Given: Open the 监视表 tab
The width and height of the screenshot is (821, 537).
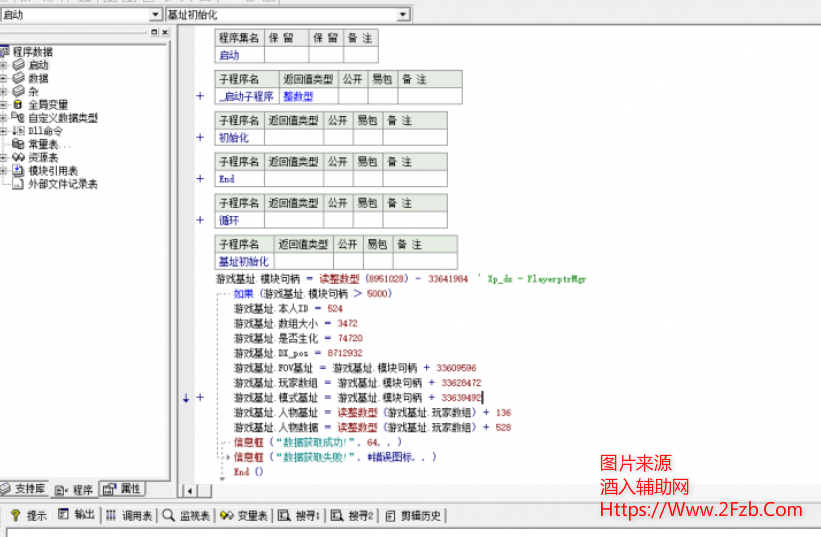Looking at the screenshot, I should [x=186, y=516].
